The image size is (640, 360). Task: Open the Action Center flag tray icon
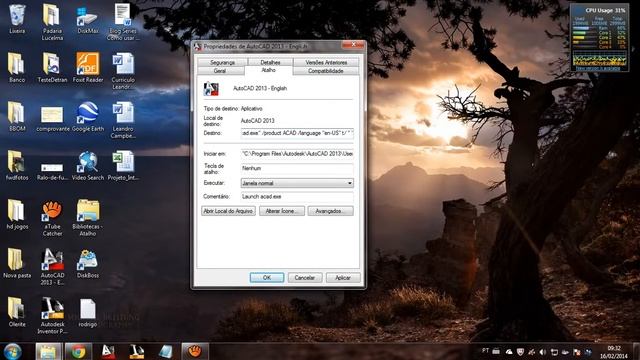tap(576, 351)
